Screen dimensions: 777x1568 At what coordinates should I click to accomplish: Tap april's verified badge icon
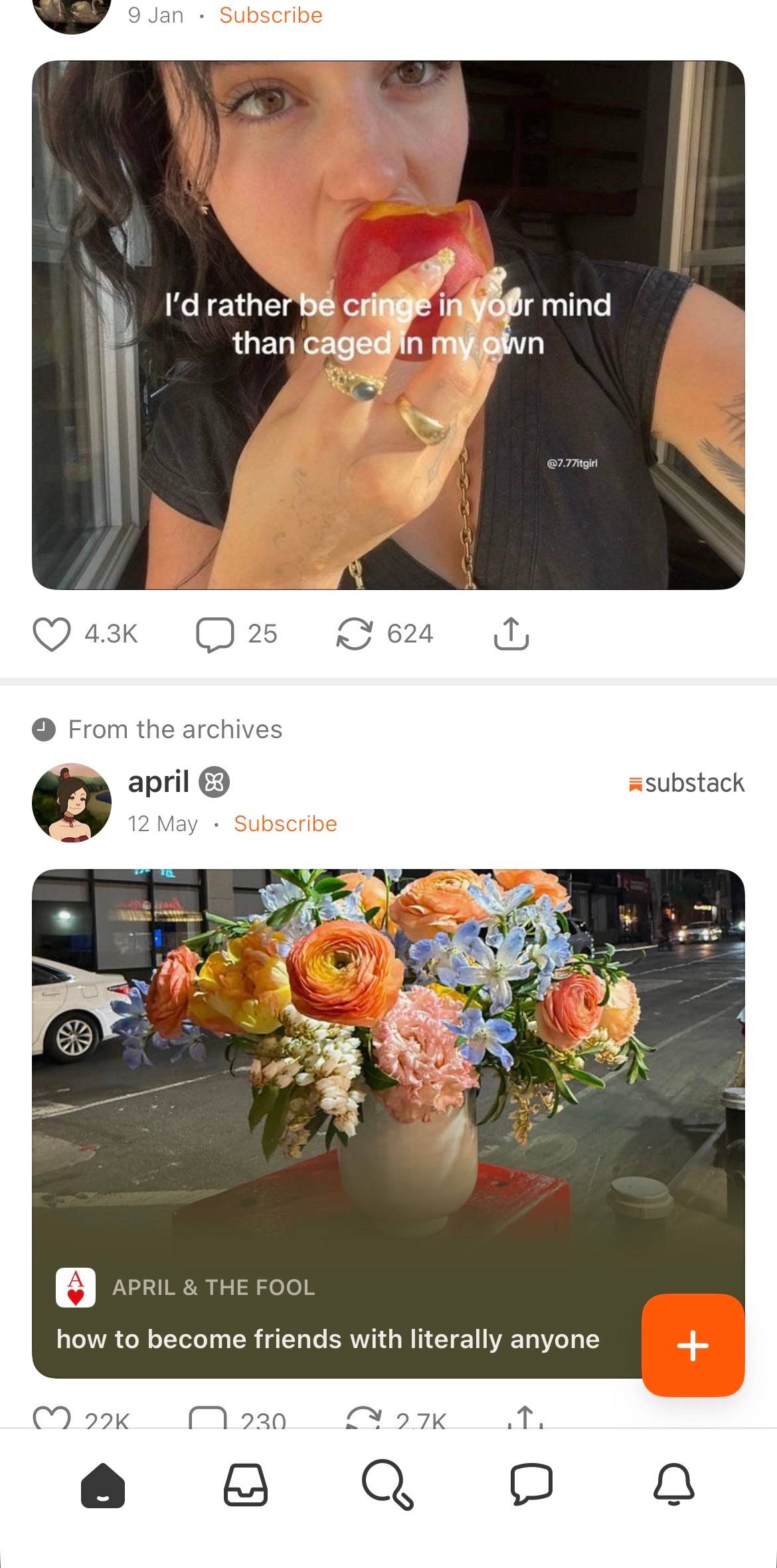[215, 783]
